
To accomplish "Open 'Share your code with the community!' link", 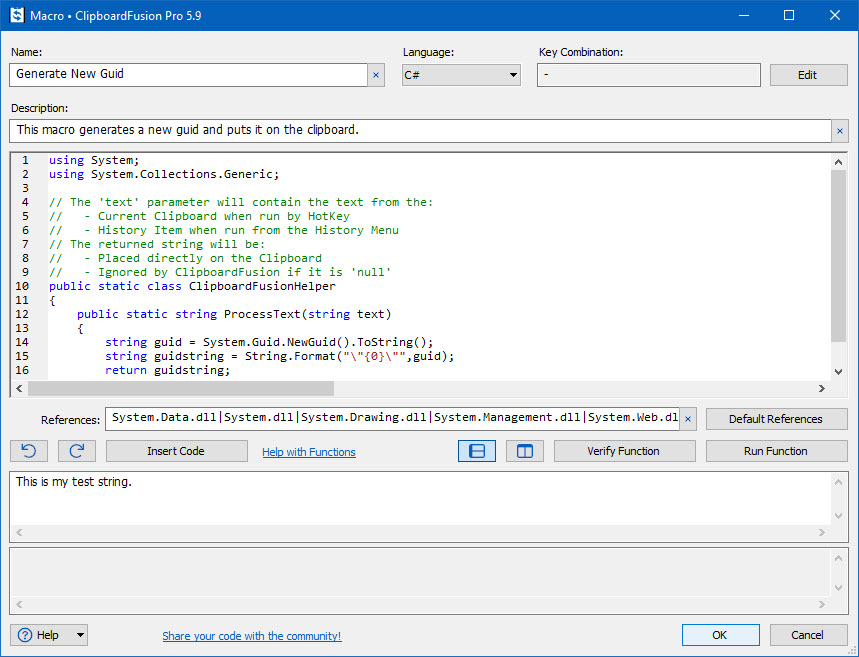I will coord(251,636).
